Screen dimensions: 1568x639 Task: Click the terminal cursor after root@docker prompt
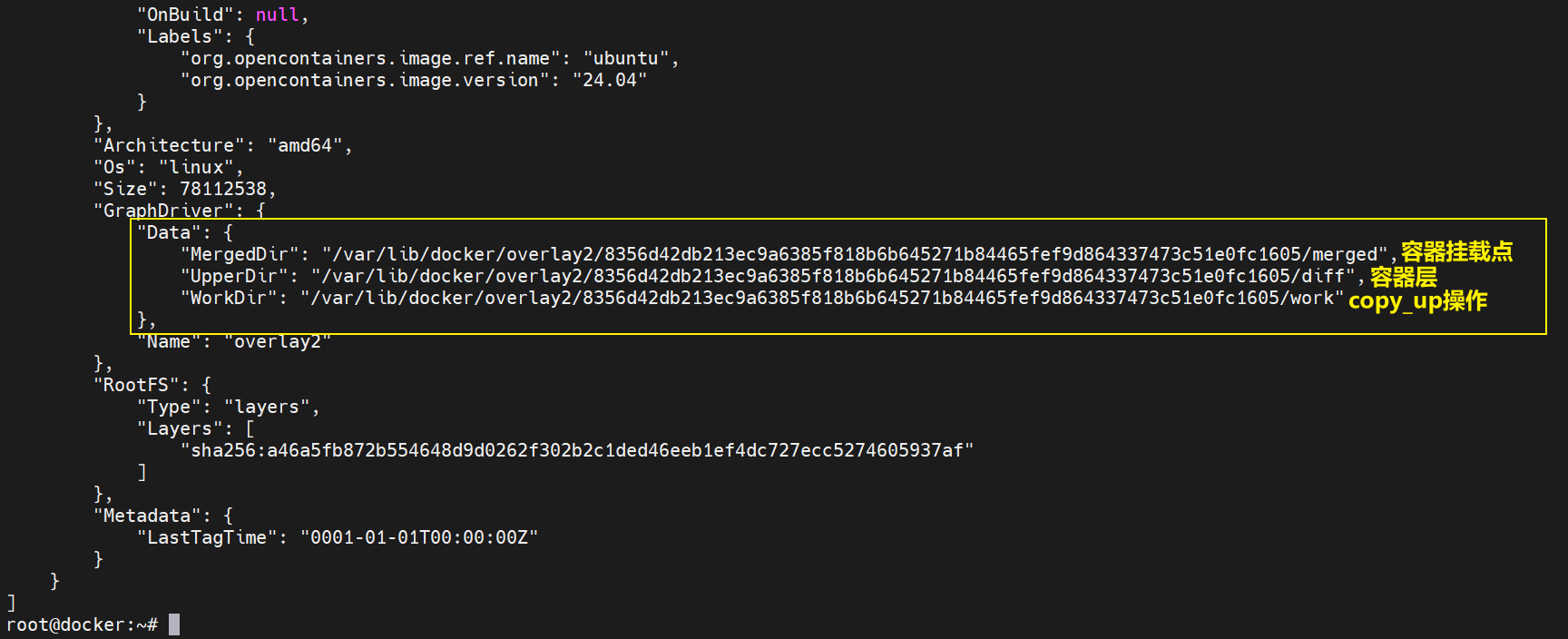(174, 624)
